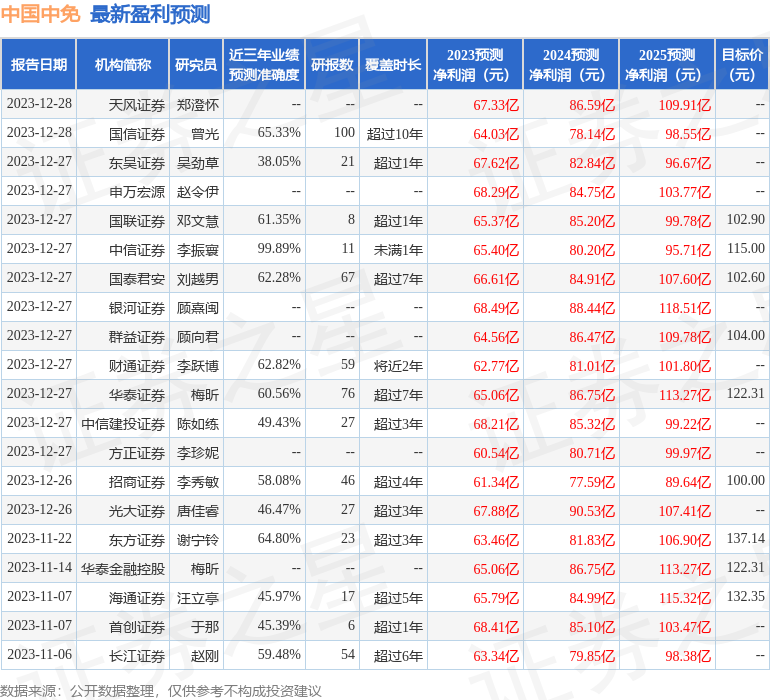The image size is (770, 700).
Task: Click the 超过10年 coverage cell
Action: click(394, 134)
